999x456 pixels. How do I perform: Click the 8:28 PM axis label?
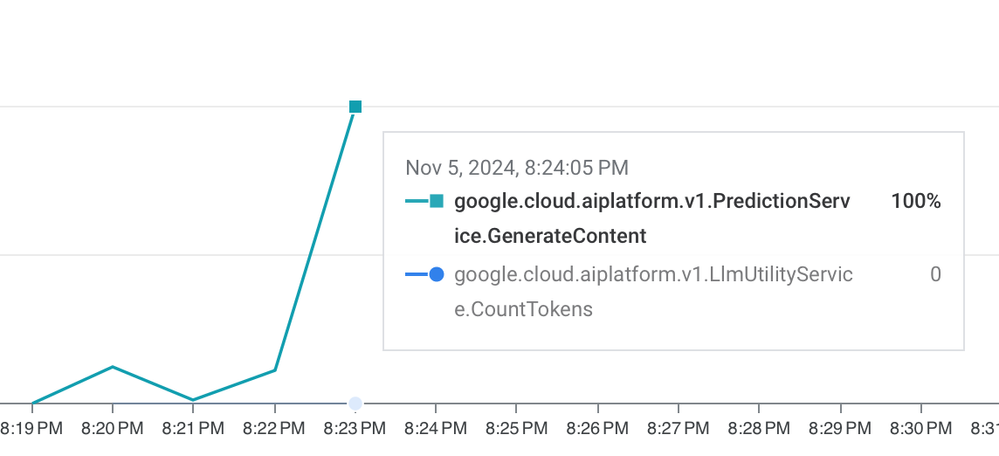click(x=759, y=429)
